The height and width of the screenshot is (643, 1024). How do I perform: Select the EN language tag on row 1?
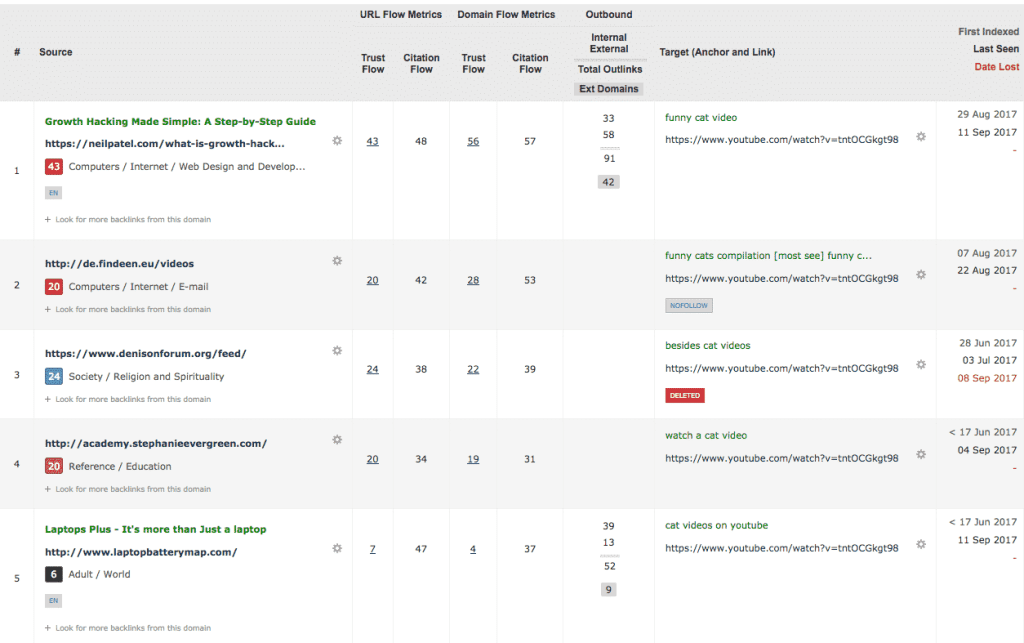[x=52, y=192]
